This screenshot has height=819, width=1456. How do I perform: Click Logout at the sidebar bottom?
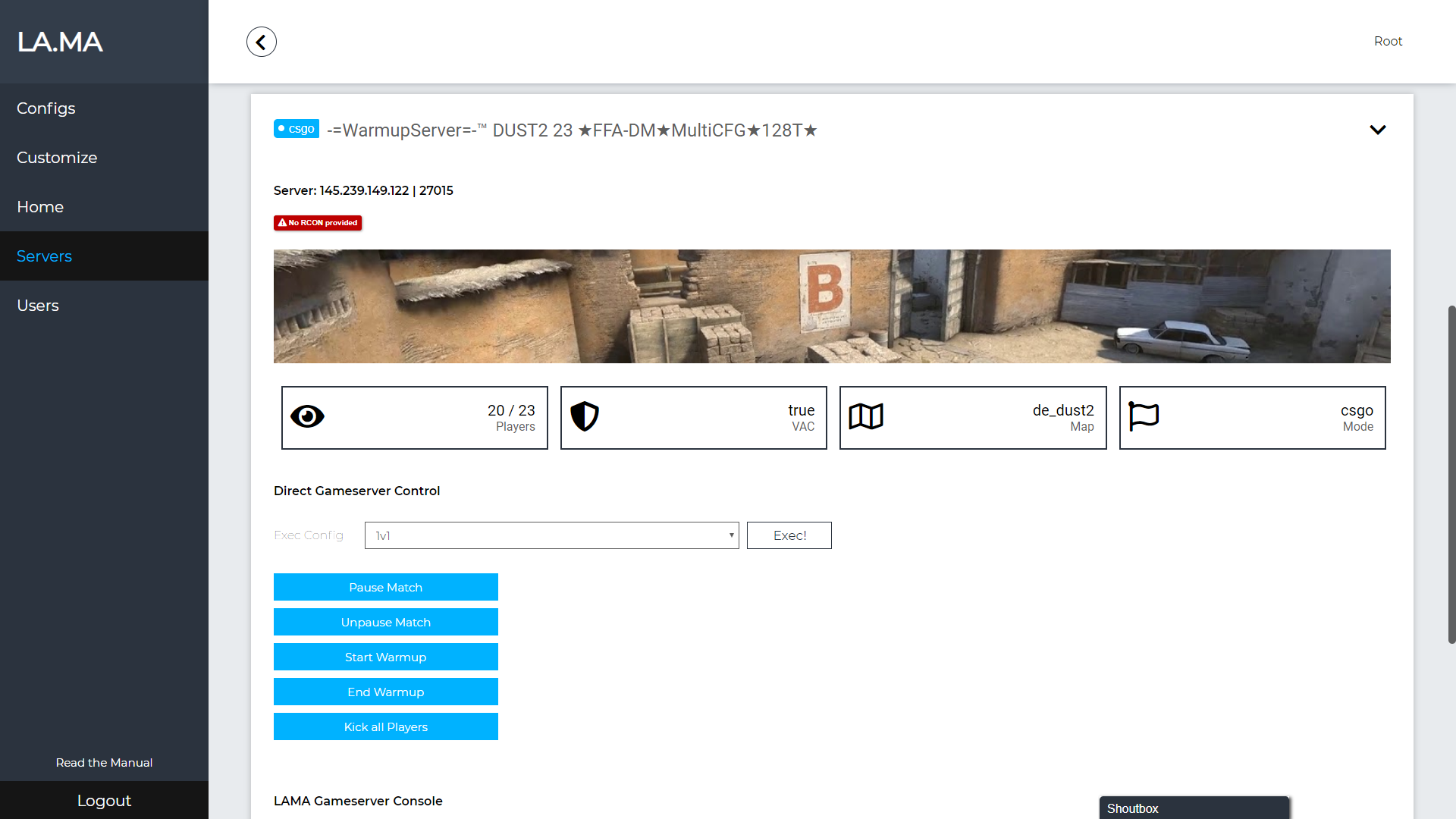(x=104, y=800)
